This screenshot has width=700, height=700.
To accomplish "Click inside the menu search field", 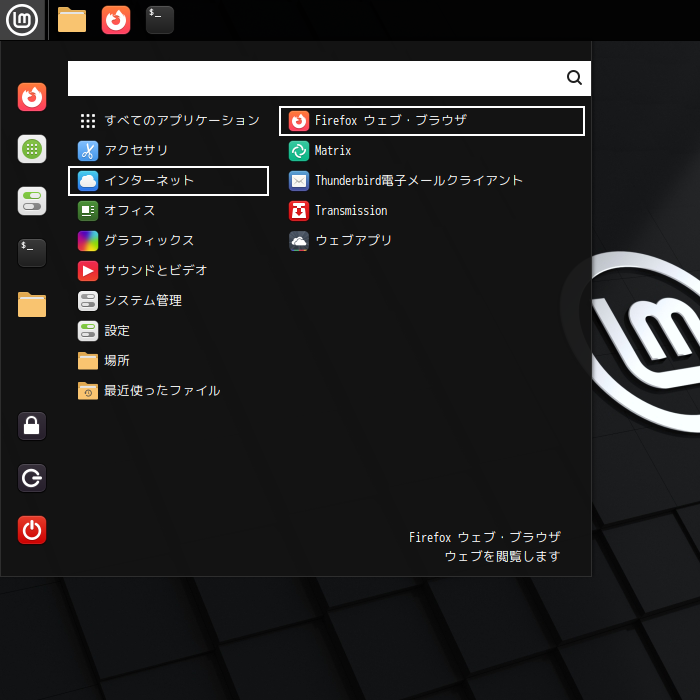I will pos(329,78).
